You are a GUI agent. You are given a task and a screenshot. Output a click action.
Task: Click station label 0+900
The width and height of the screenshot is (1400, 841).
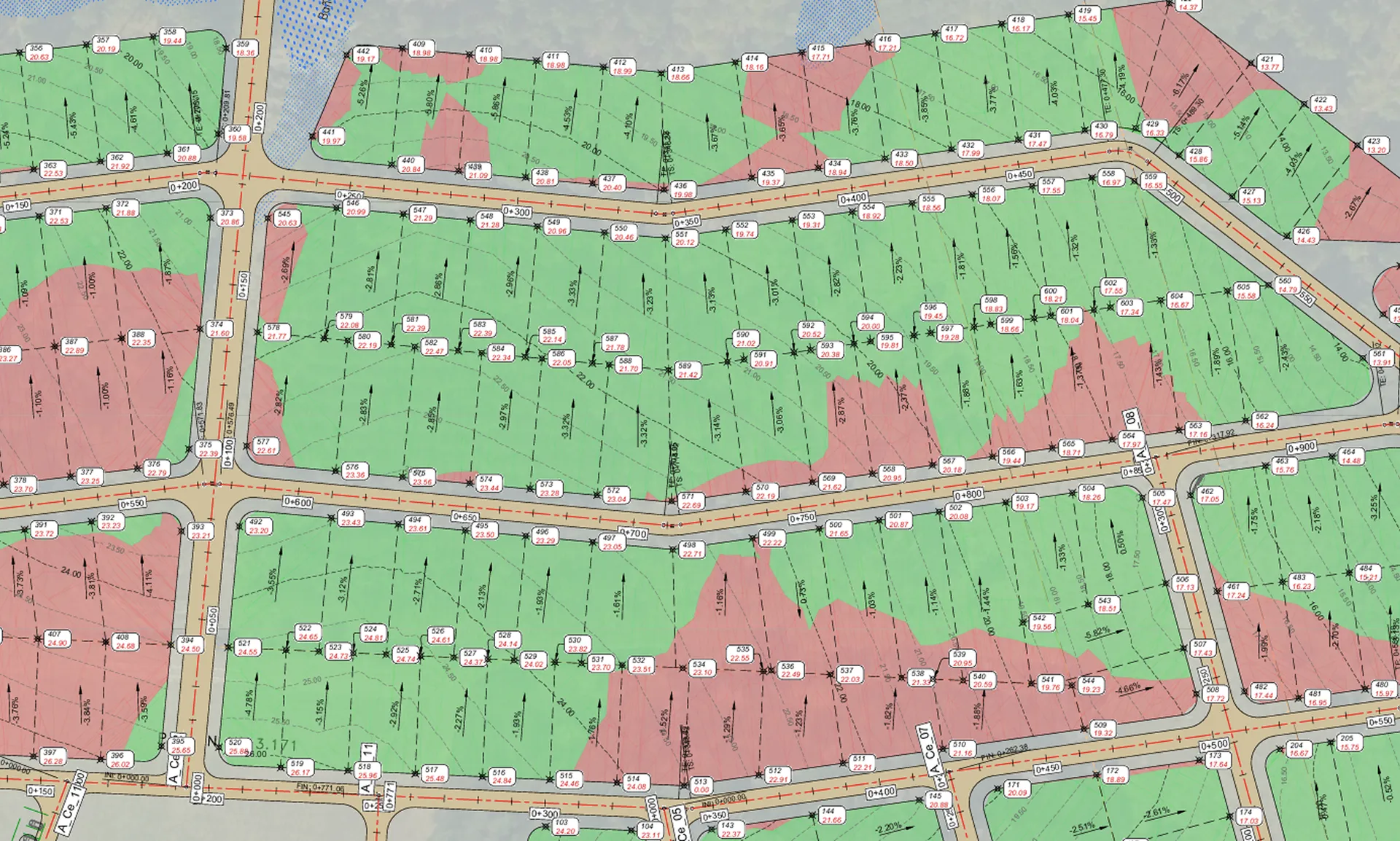(1301, 447)
